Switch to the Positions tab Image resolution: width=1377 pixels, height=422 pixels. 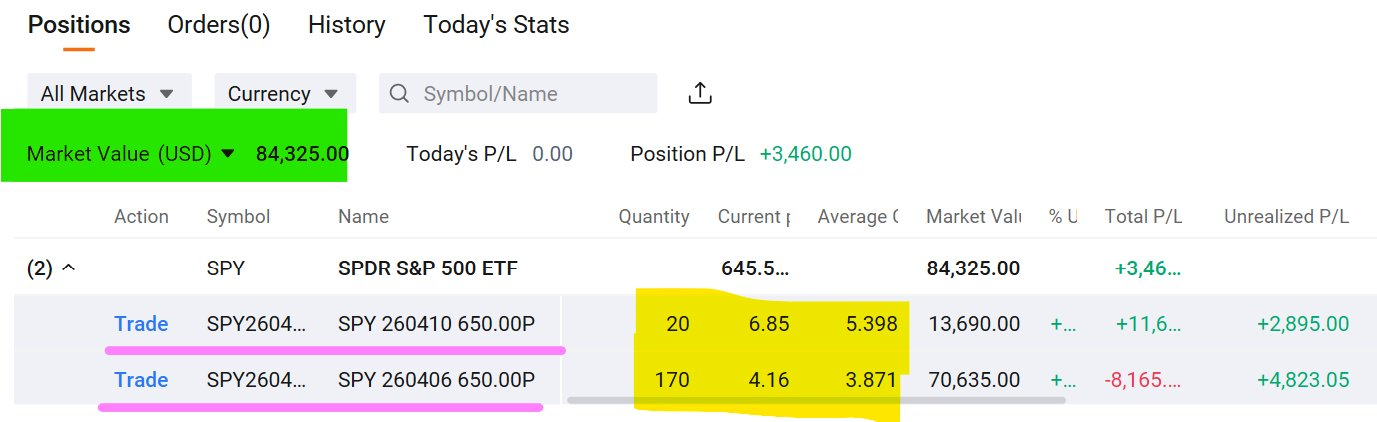point(79,25)
